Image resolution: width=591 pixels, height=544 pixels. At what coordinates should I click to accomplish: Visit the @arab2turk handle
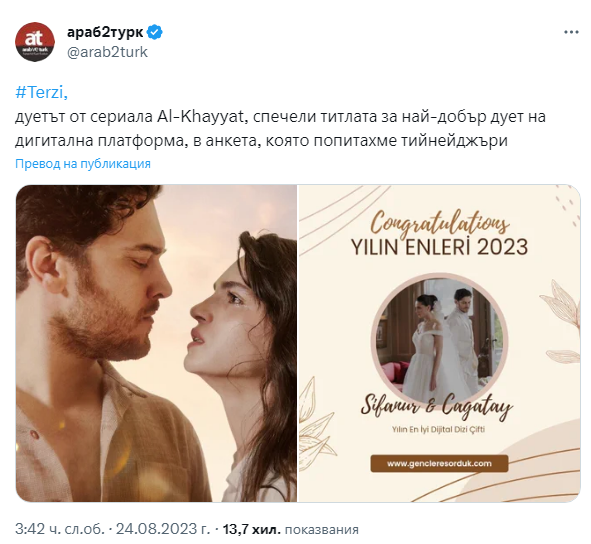107,52
